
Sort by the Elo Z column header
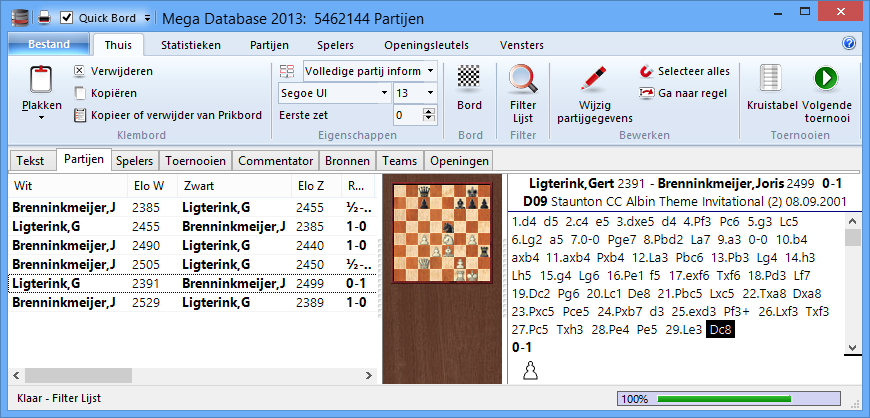316,186
